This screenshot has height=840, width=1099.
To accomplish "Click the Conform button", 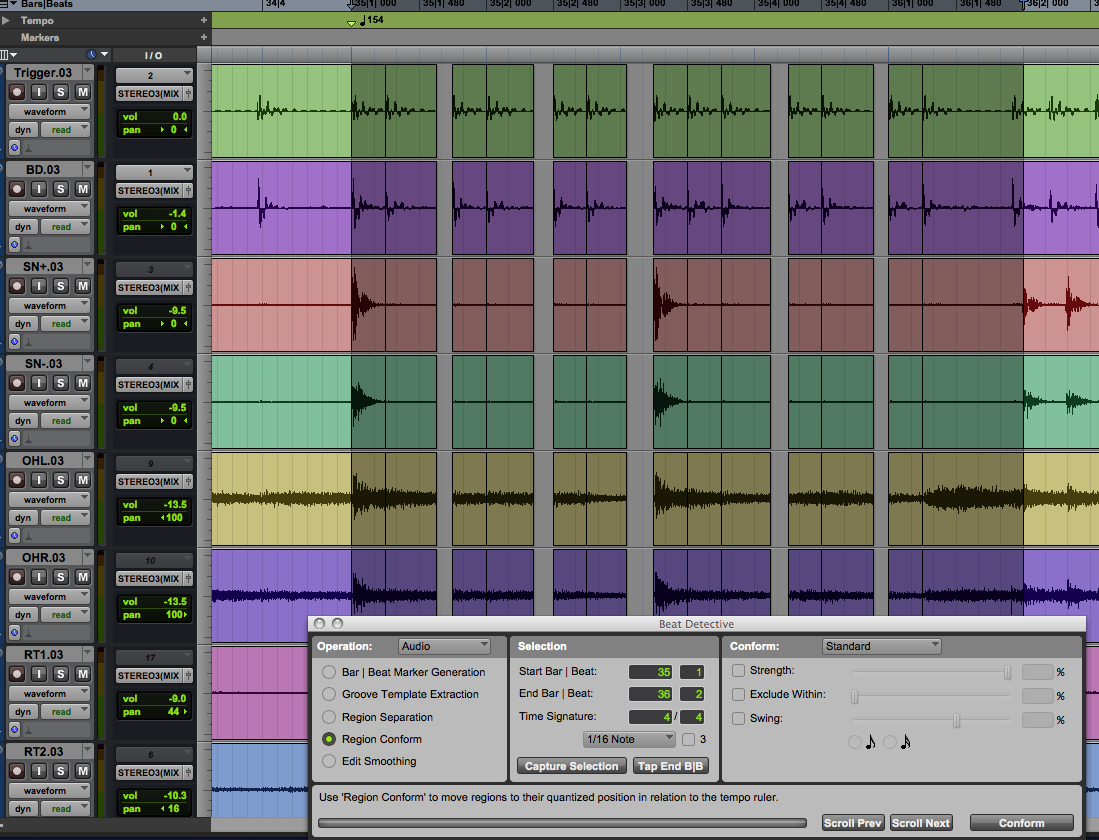I will (1021, 823).
